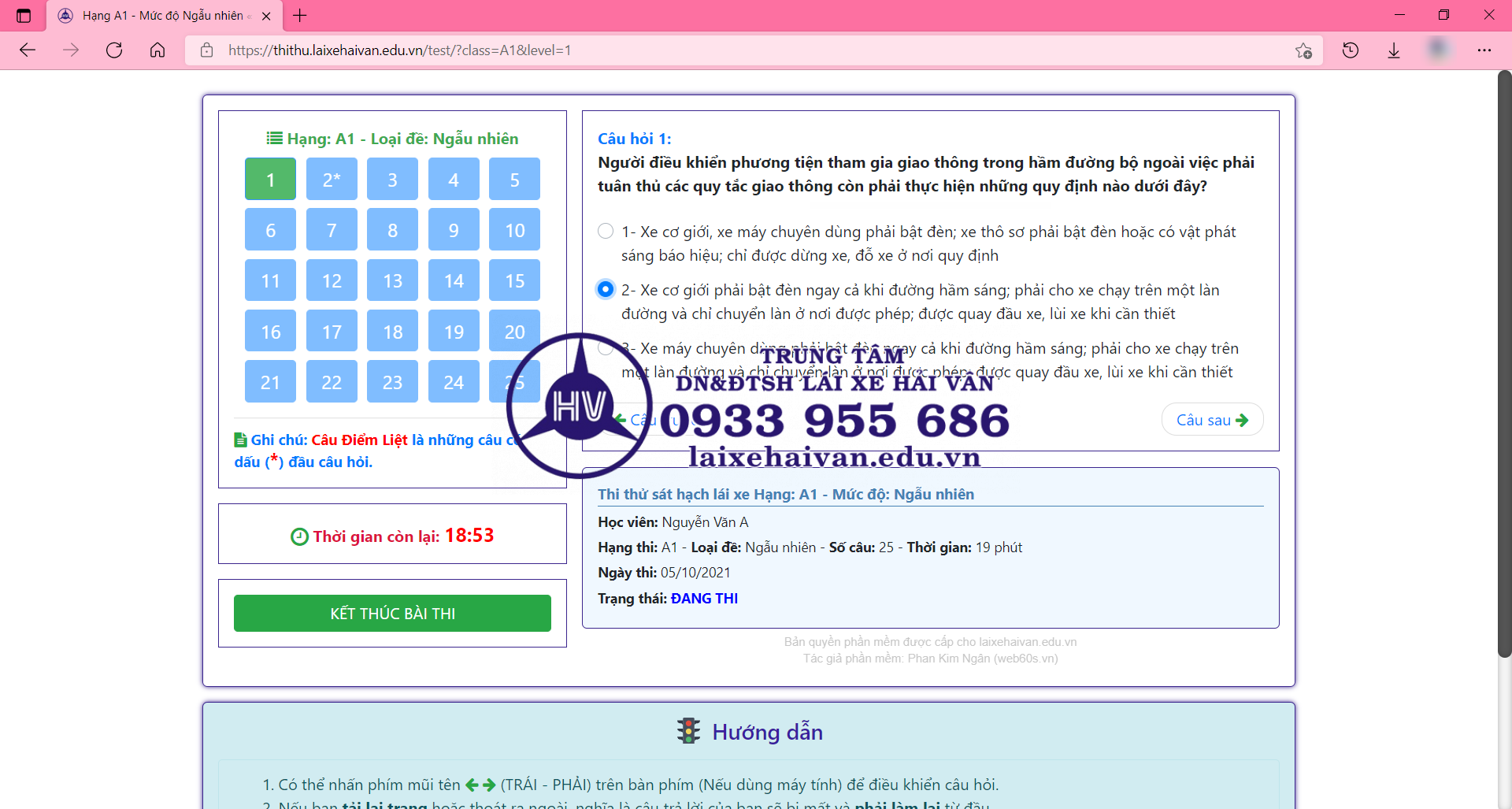Image resolution: width=1512 pixels, height=809 pixels.
Task: Close the Hạng A1 browser tab
Action: pos(266,16)
